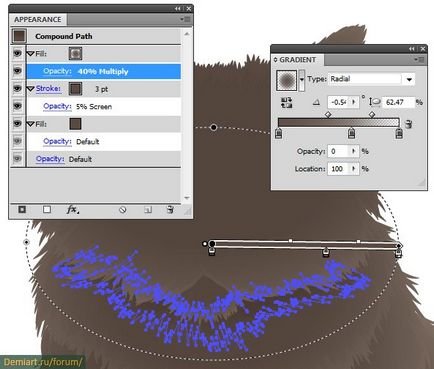
Task: Toggle eye icon for 5% Screen opacity row
Action: (17, 106)
